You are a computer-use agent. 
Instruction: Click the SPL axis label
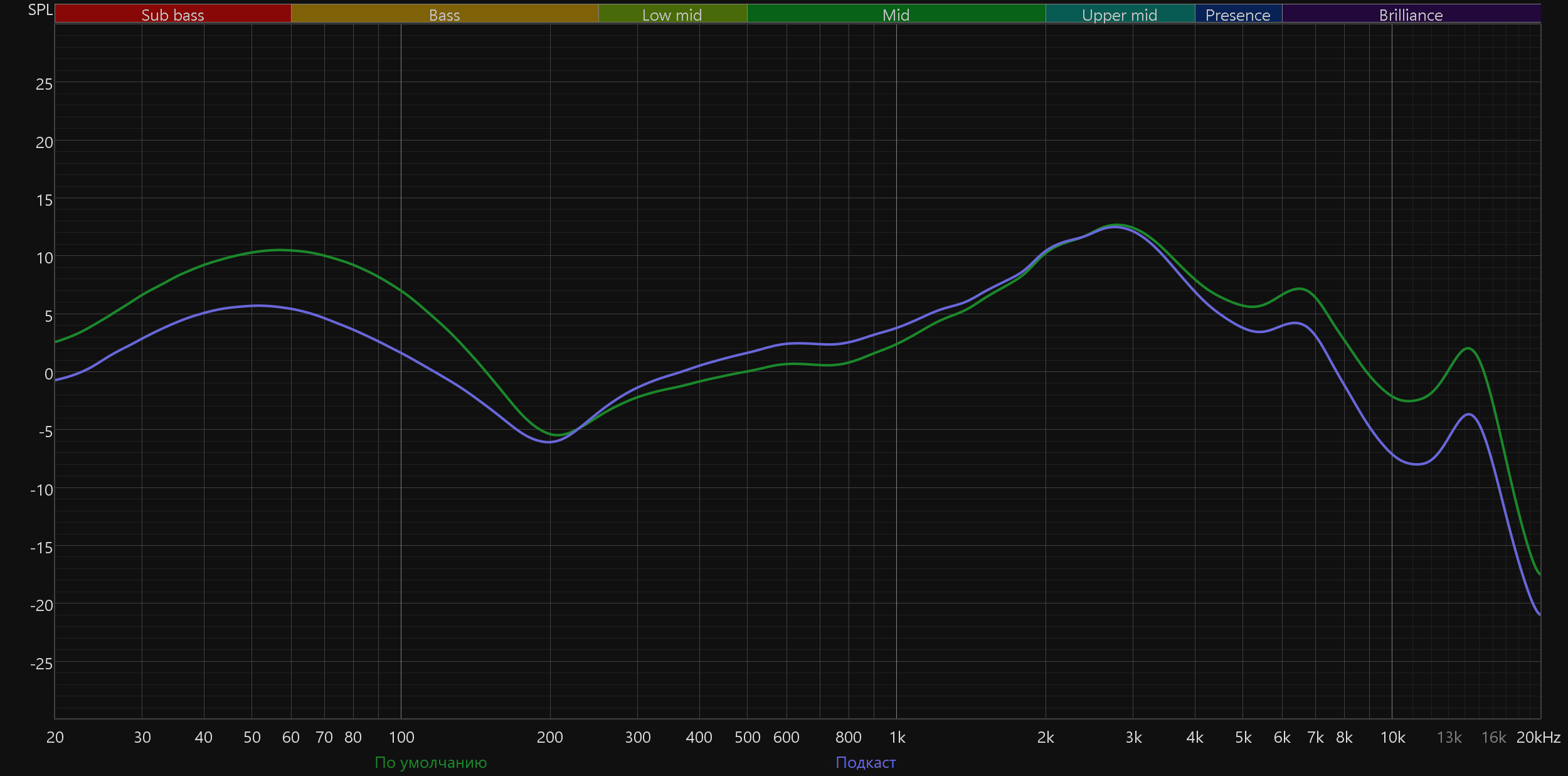[40, 10]
